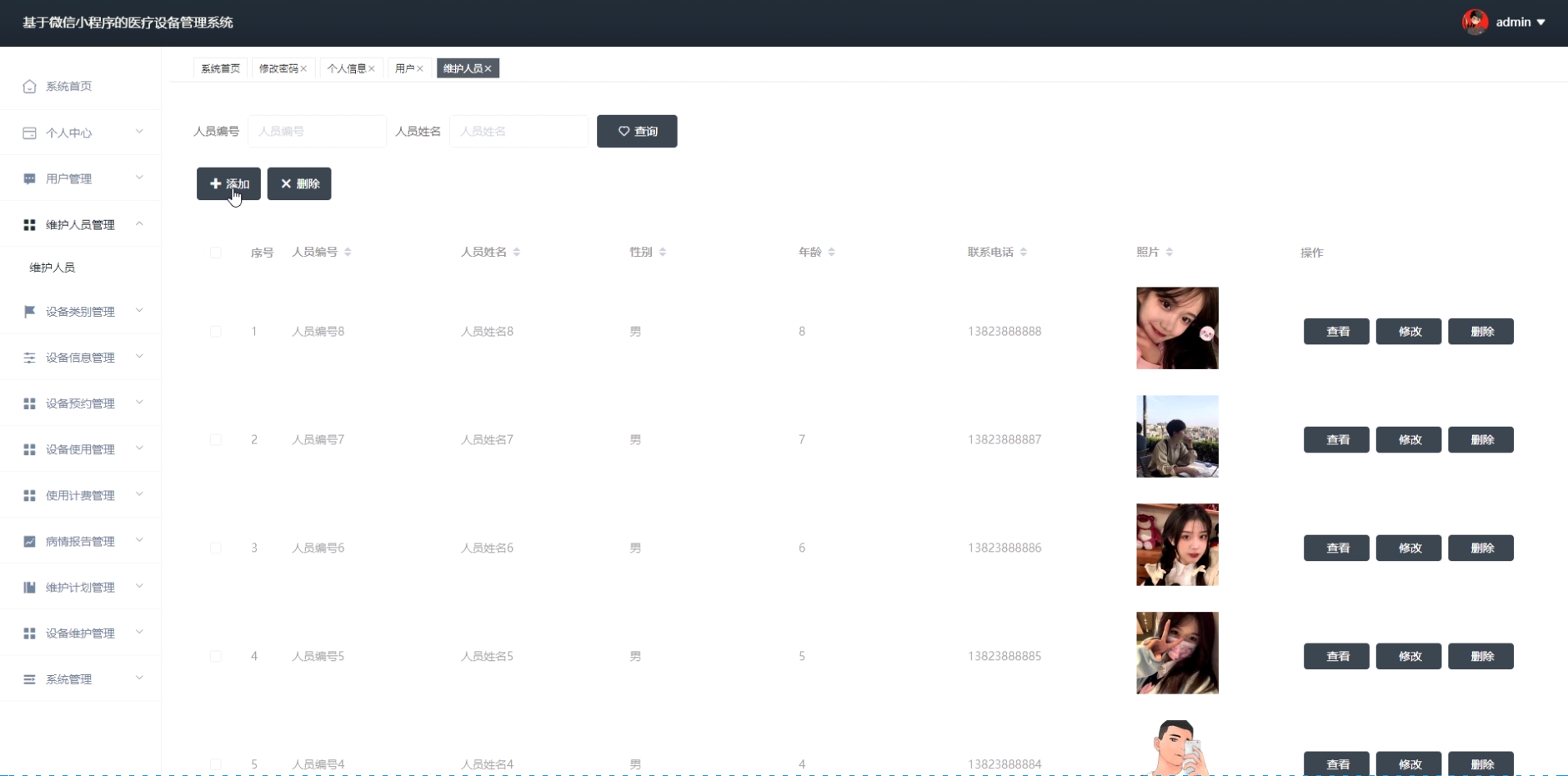Screen dimensions: 1568x776
Task: Open the photo thumbnail for 人员编号8
Action: click(1177, 328)
